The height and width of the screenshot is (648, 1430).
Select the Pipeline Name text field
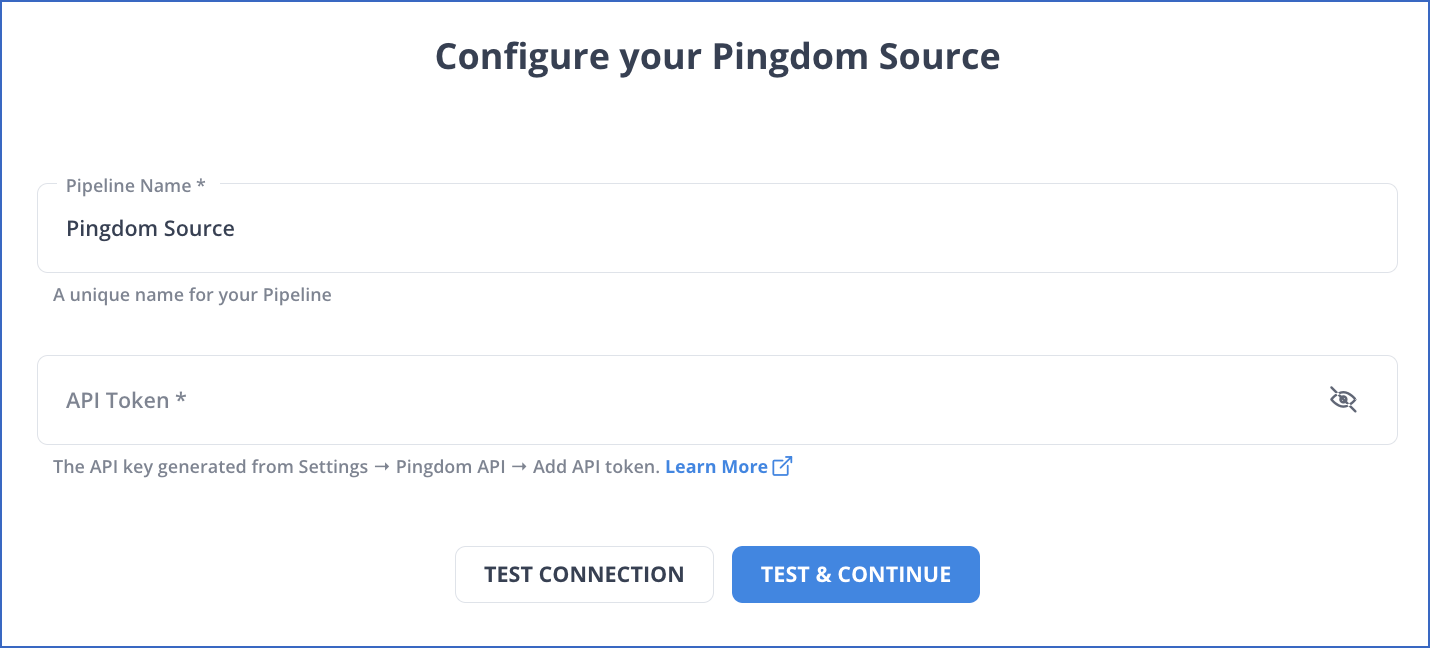point(600,228)
